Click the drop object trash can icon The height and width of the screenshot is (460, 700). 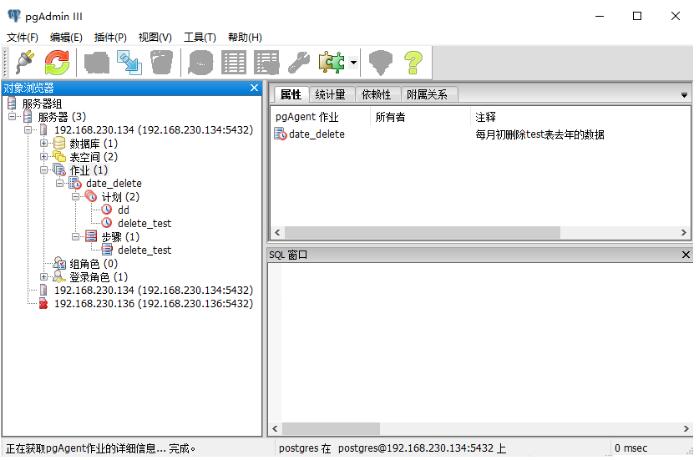pos(162,63)
